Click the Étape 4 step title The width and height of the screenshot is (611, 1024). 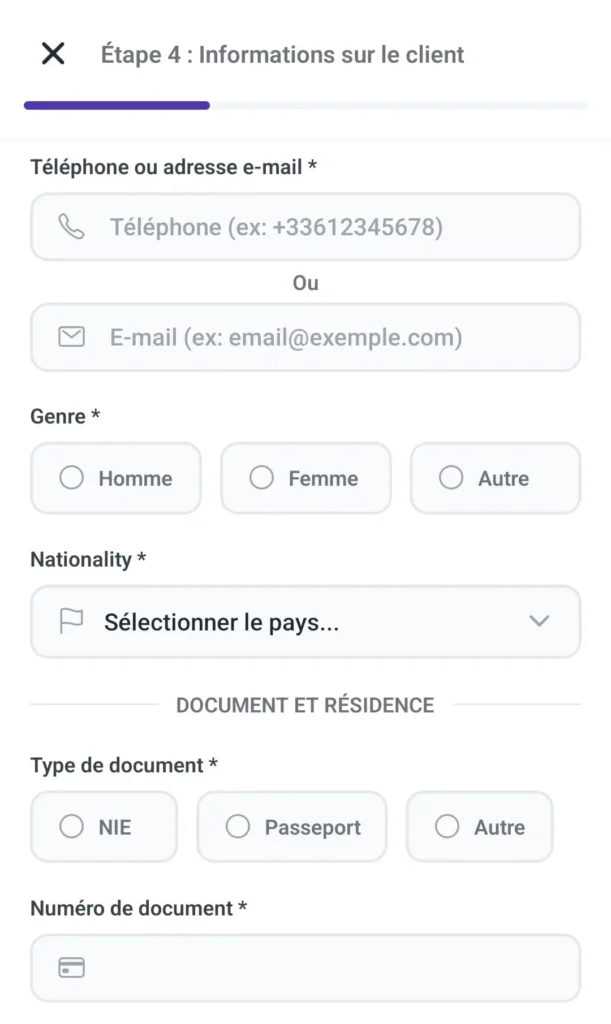point(280,54)
